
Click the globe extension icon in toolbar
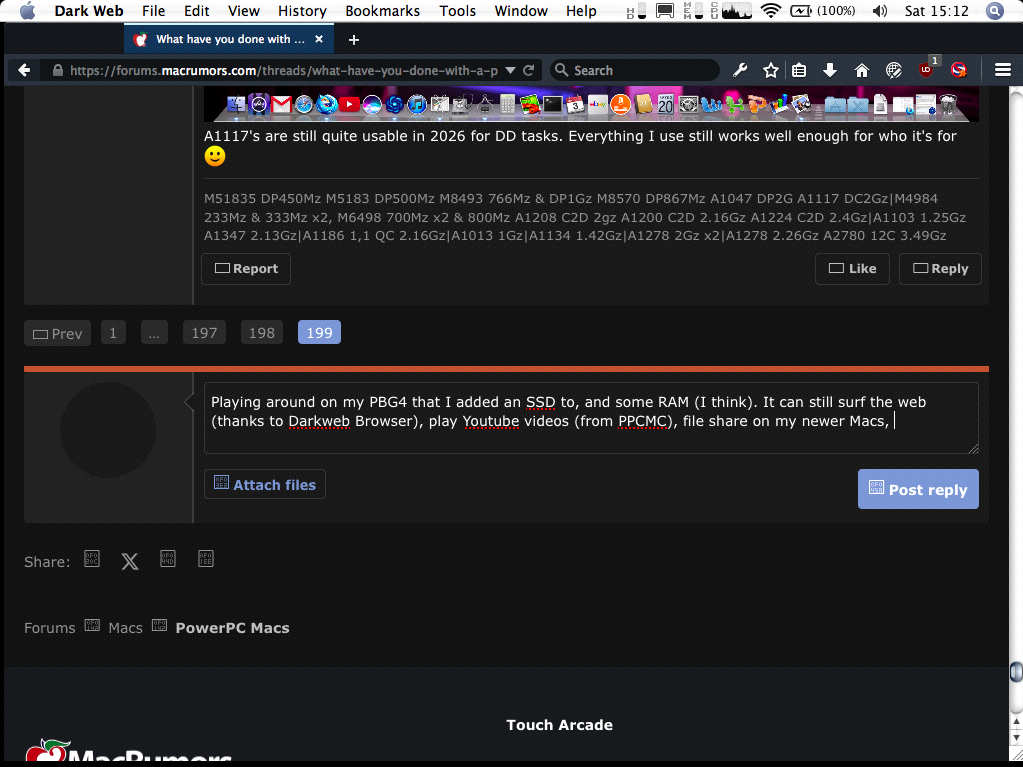pyautogui.click(x=892, y=70)
